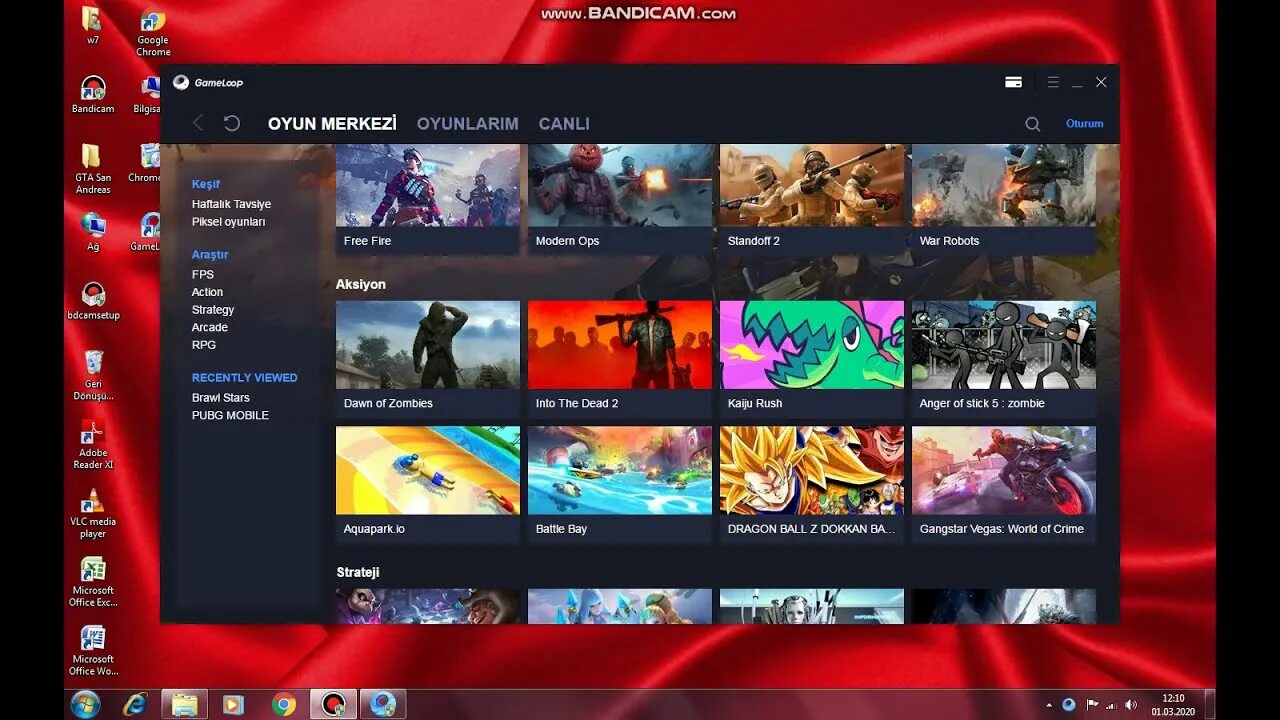
Task: Click the payment card icon in title bar
Action: tap(1013, 81)
